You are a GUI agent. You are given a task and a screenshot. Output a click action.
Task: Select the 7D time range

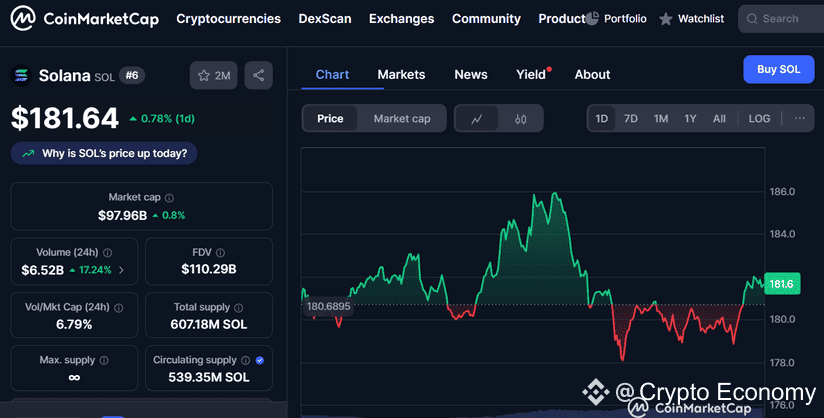pos(631,119)
